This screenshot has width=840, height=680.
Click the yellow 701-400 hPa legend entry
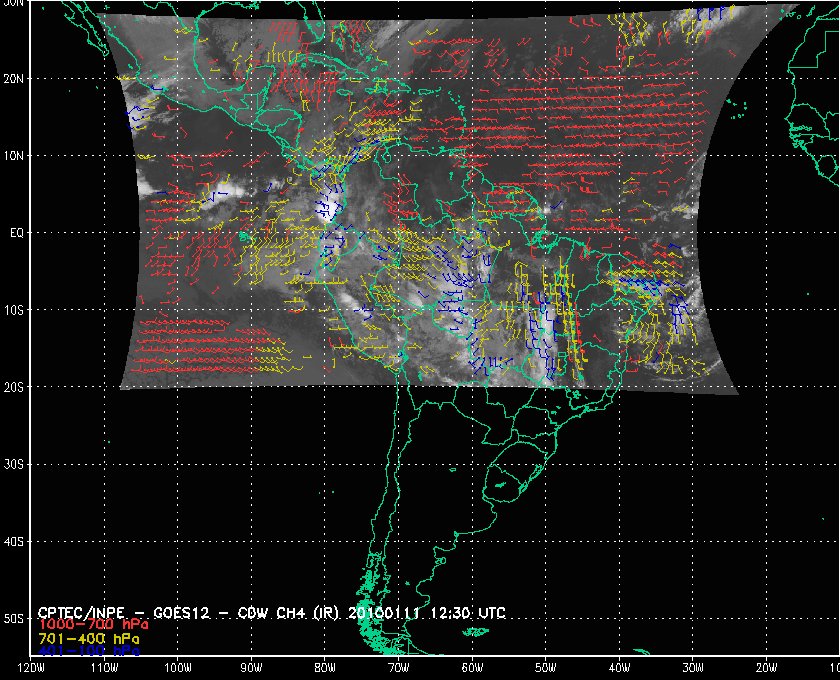click(88, 639)
